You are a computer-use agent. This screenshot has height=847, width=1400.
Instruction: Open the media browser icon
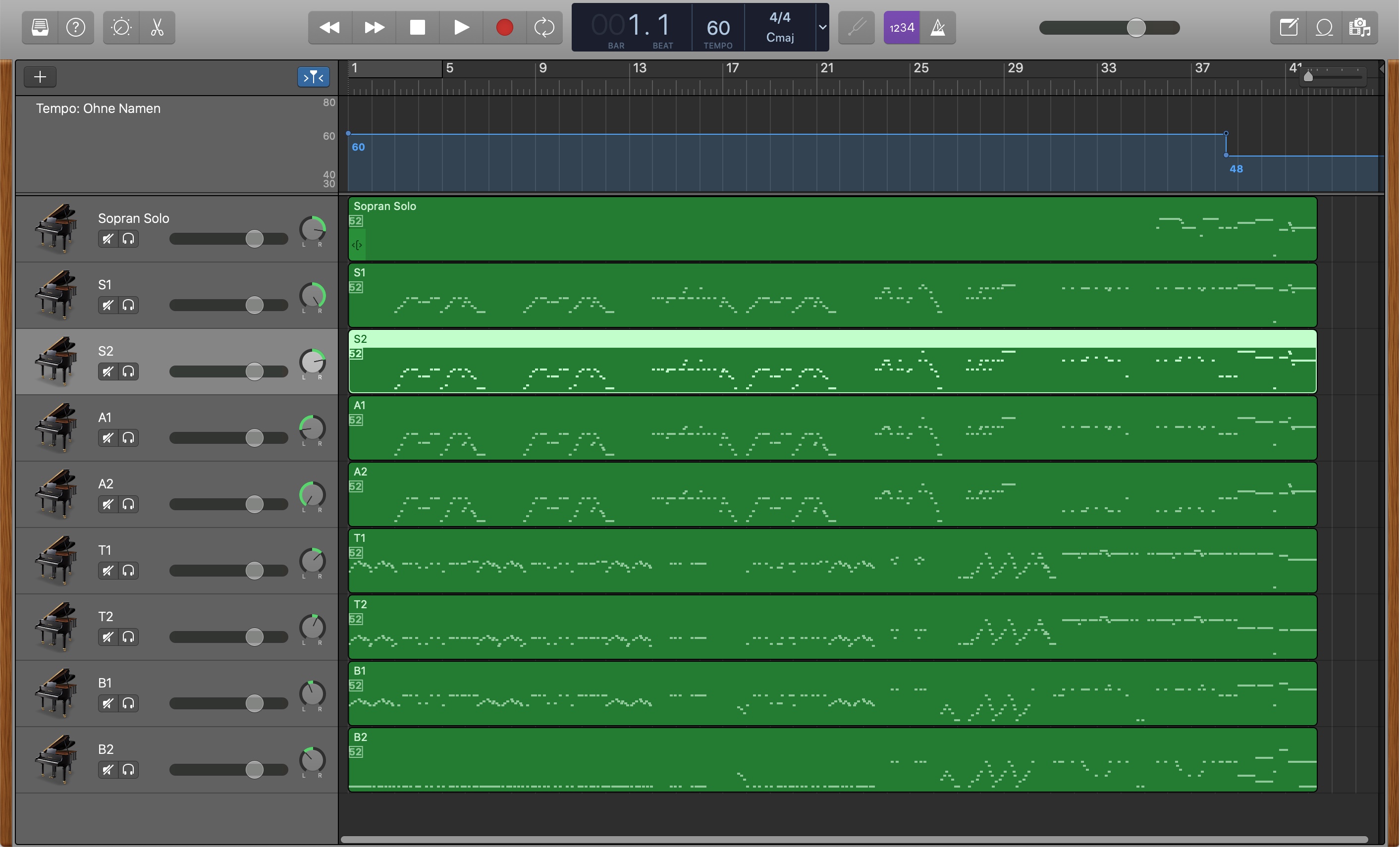click(1360, 27)
